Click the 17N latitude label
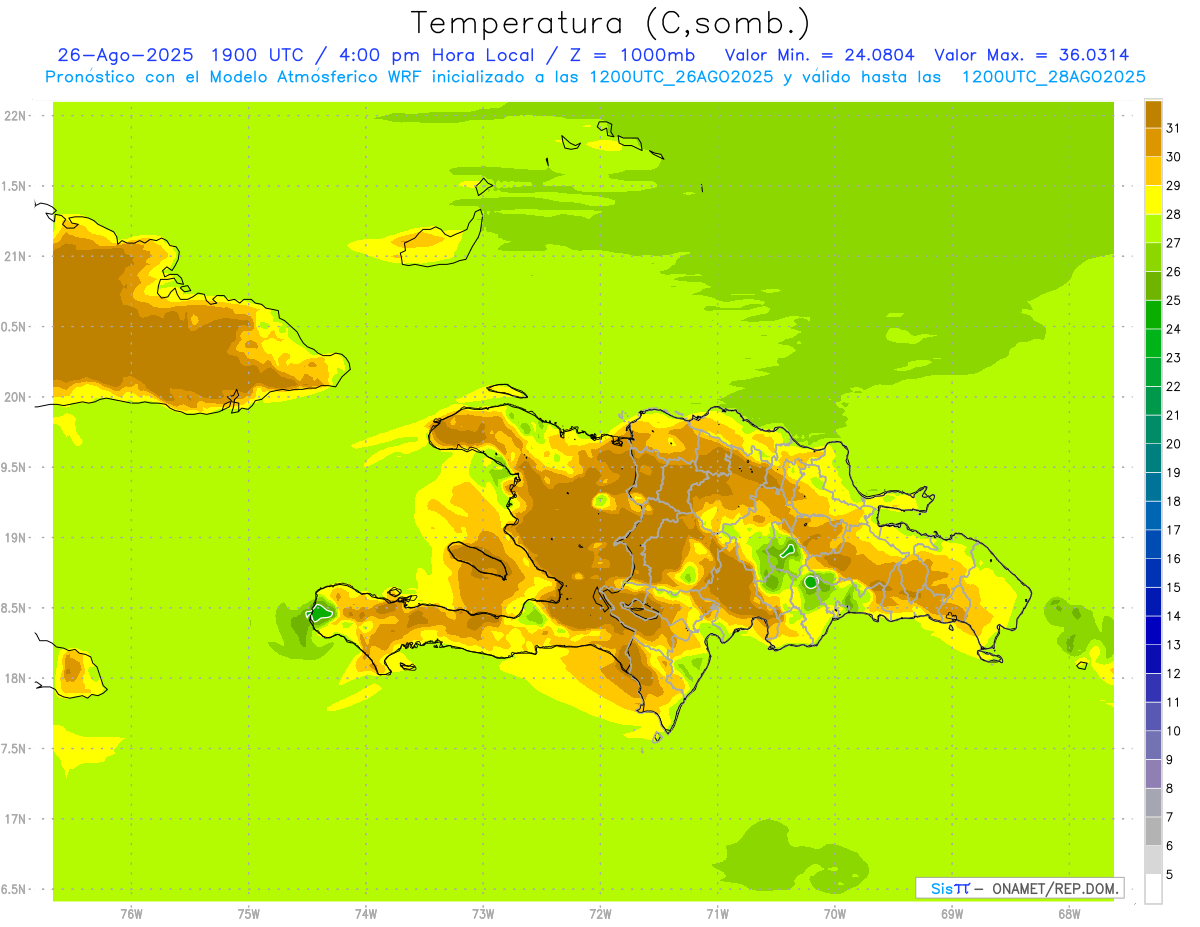Screen dimensions: 1200x927 16,819
